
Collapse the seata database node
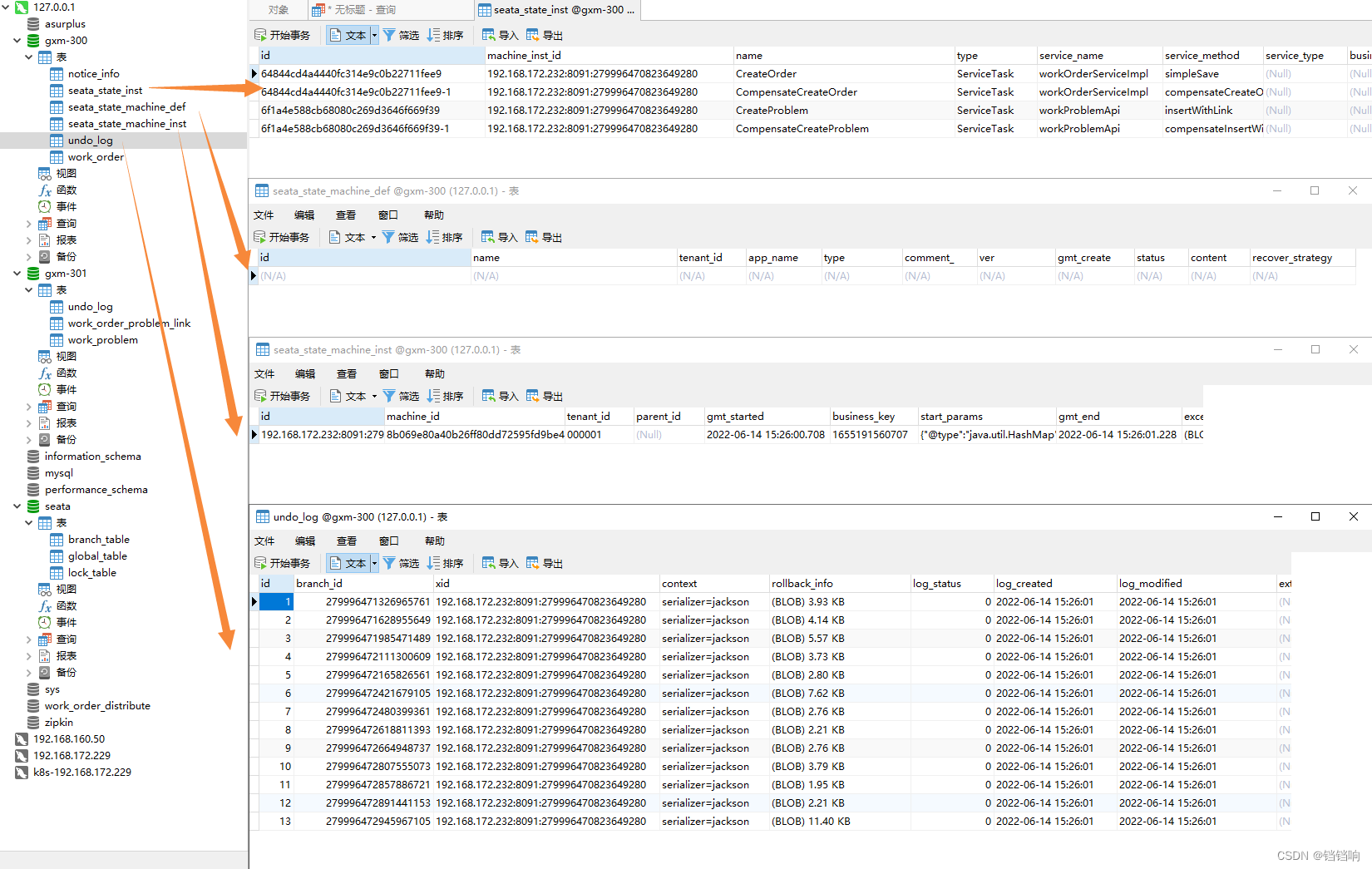pos(17,506)
